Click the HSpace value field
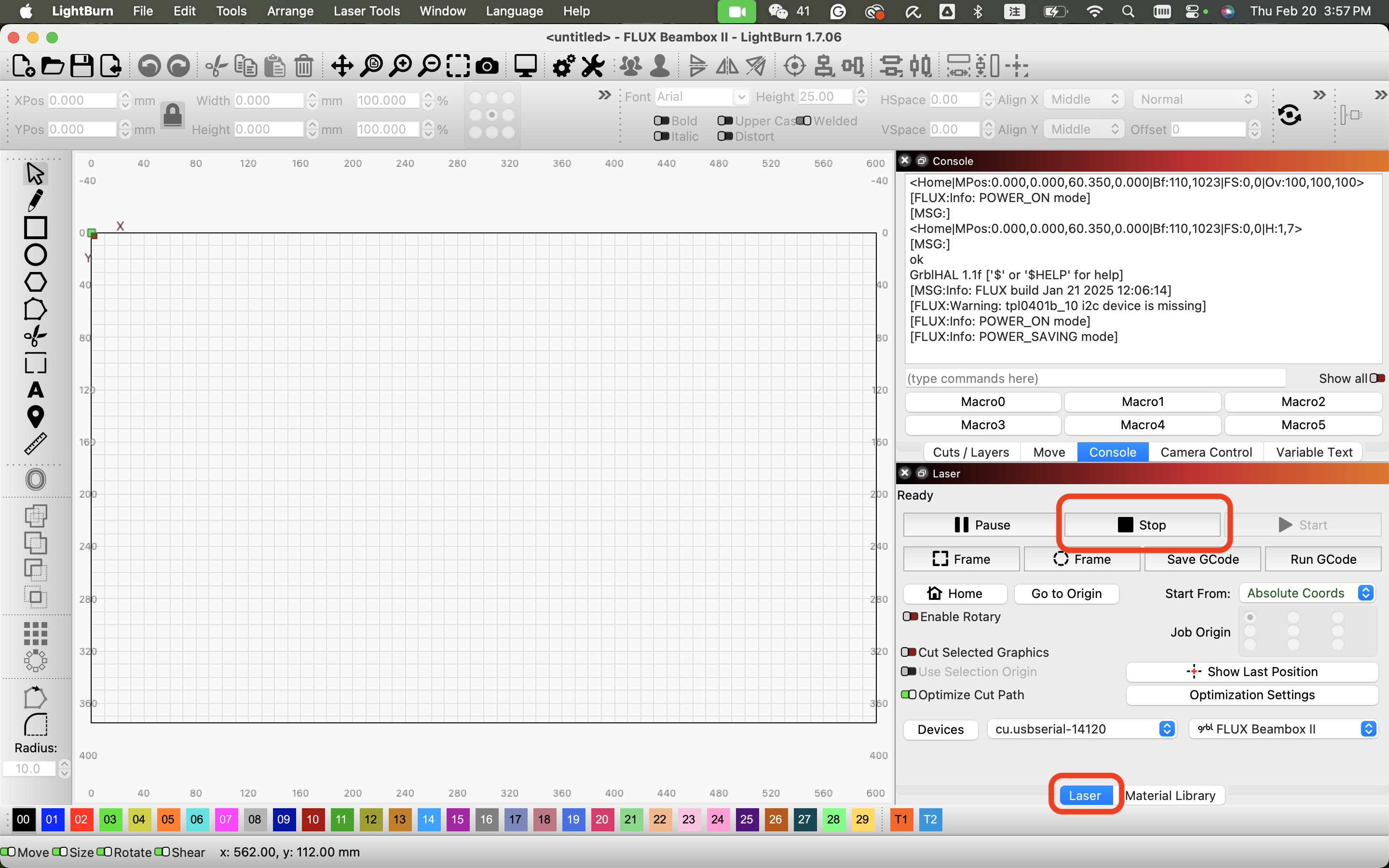This screenshot has height=868, width=1389. [x=954, y=99]
